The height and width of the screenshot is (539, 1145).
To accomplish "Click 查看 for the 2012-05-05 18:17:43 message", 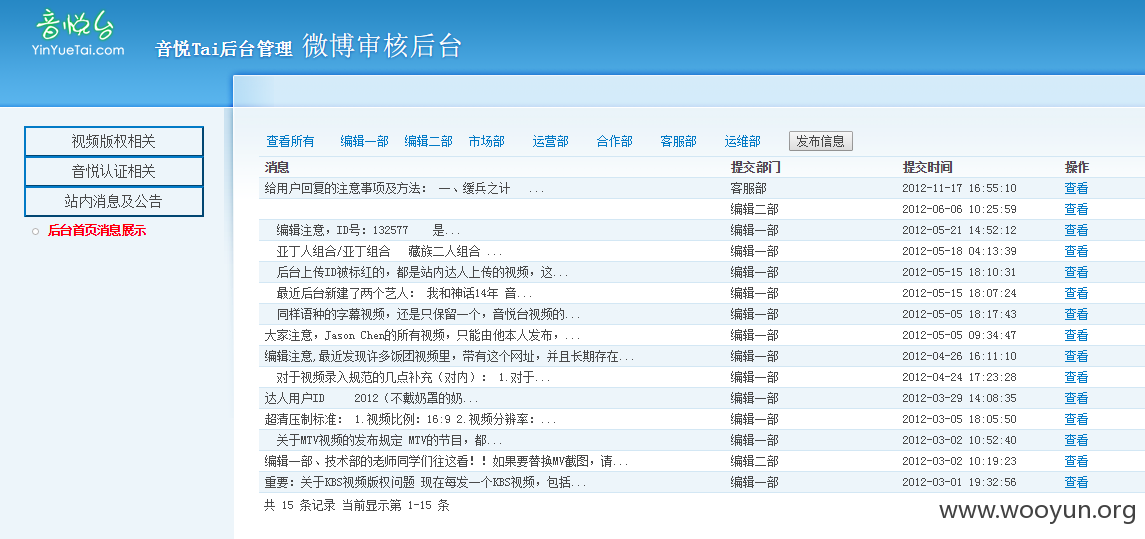I will pyautogui.click(x=1076, y=315).
